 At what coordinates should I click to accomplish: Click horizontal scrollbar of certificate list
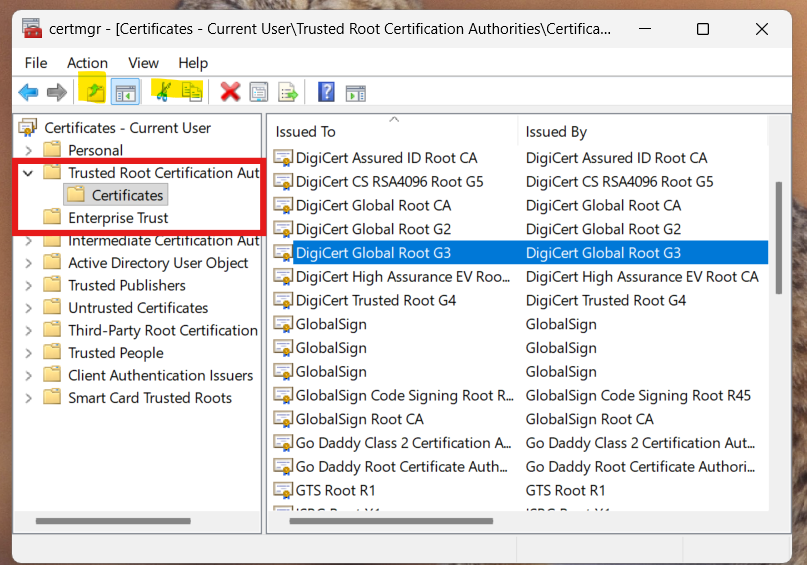coord(391,521)
